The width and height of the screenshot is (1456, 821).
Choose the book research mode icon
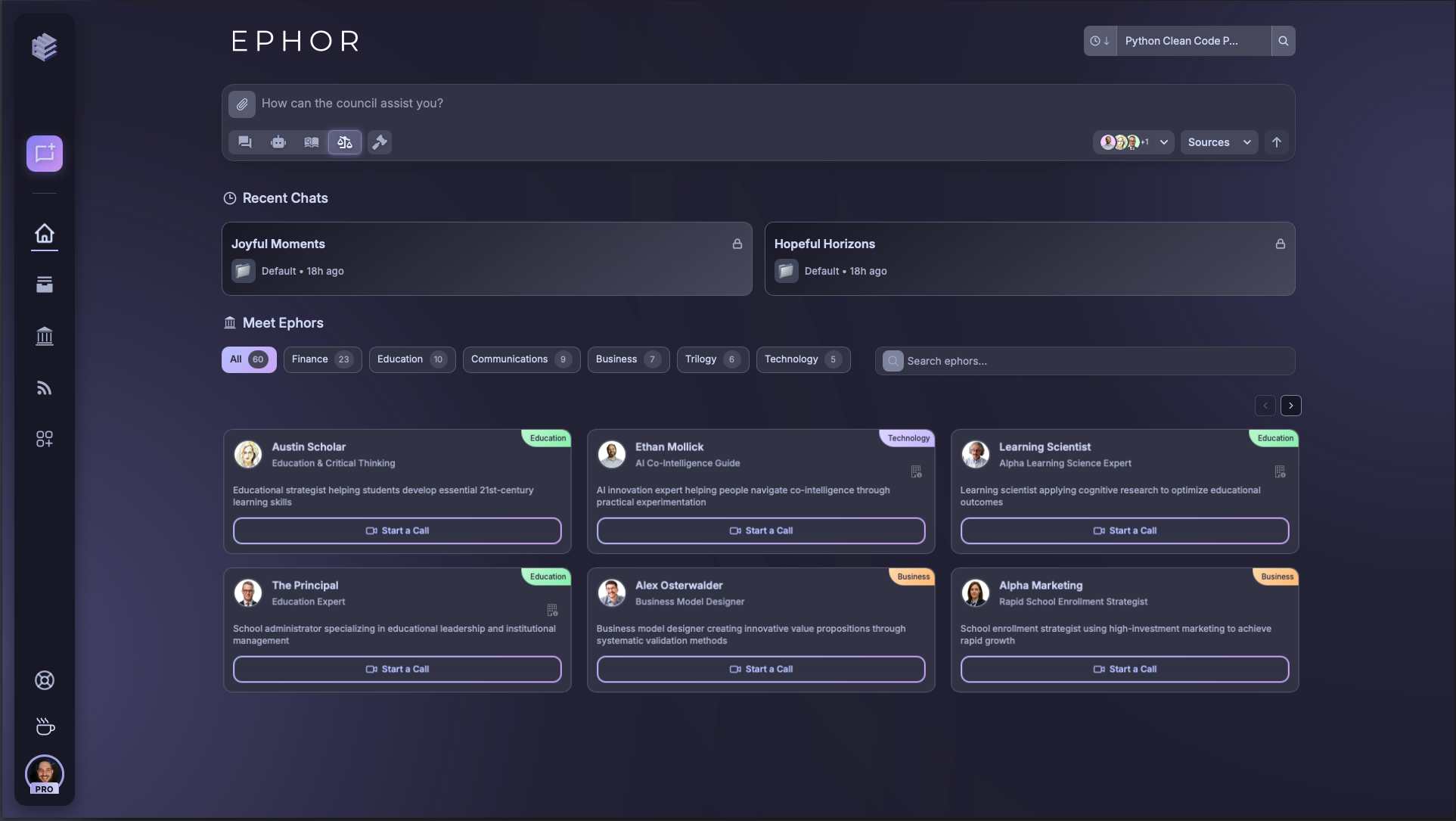point(310,142)
